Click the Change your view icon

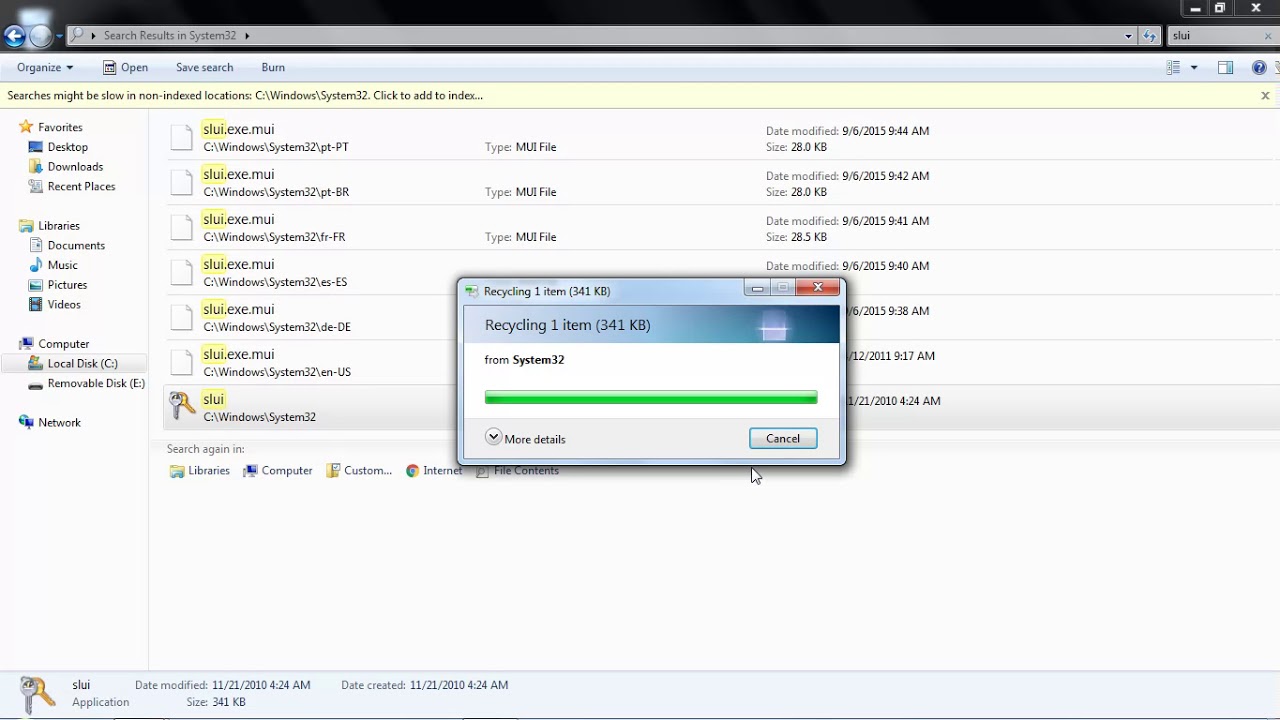coord(1174,67)
